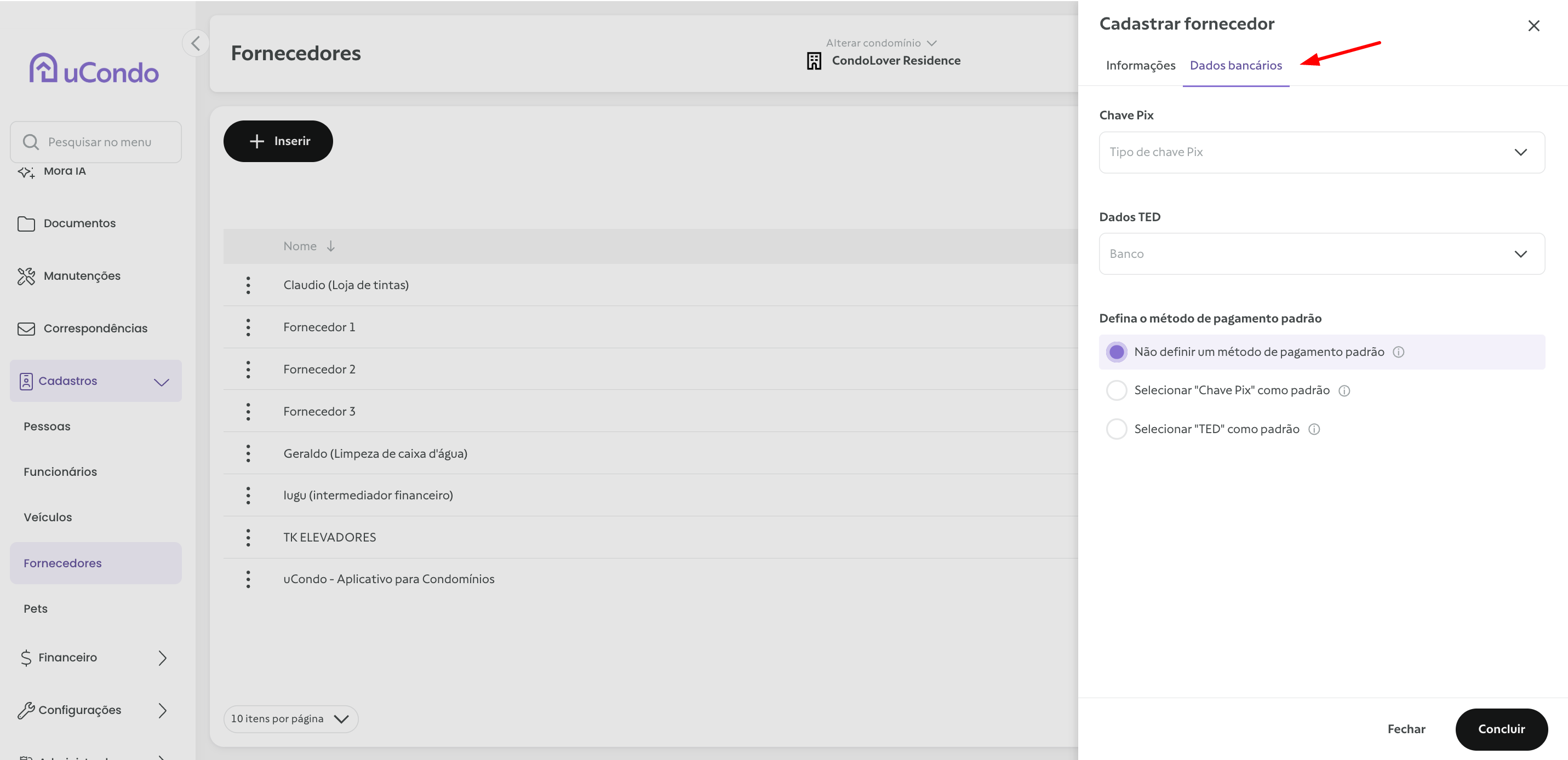Screen dimensions: 1568x760
Task: Go to Veículos under Cadastros
Action: [48, 517]
